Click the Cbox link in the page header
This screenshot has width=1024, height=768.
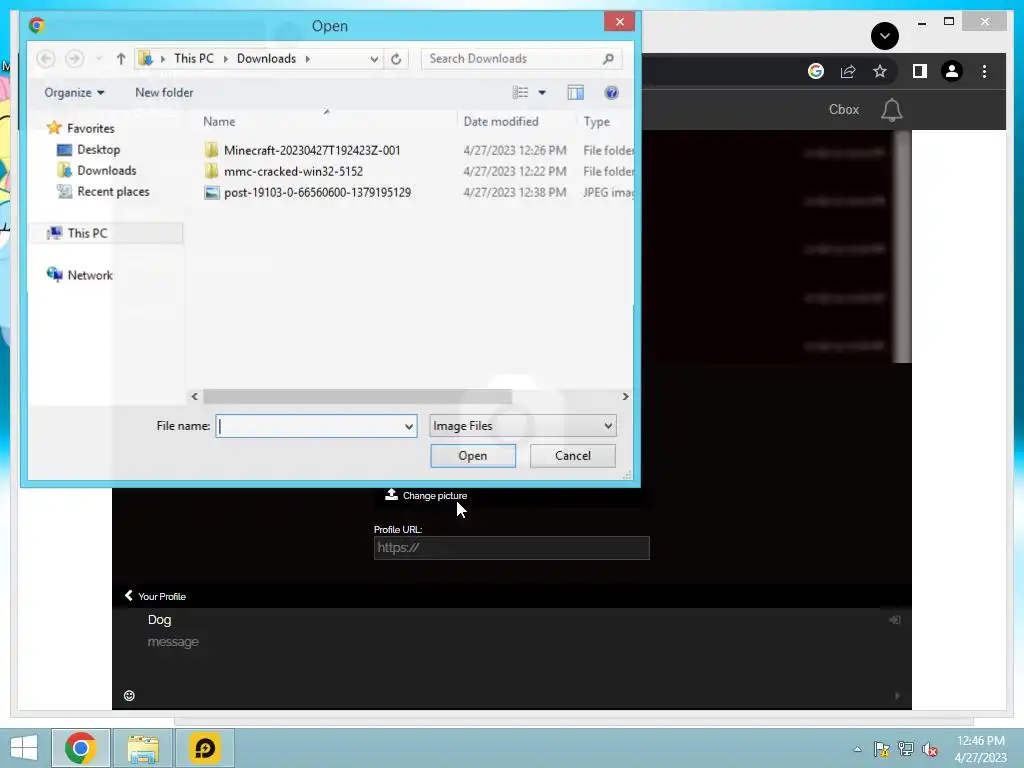click(x=844, y=110)
